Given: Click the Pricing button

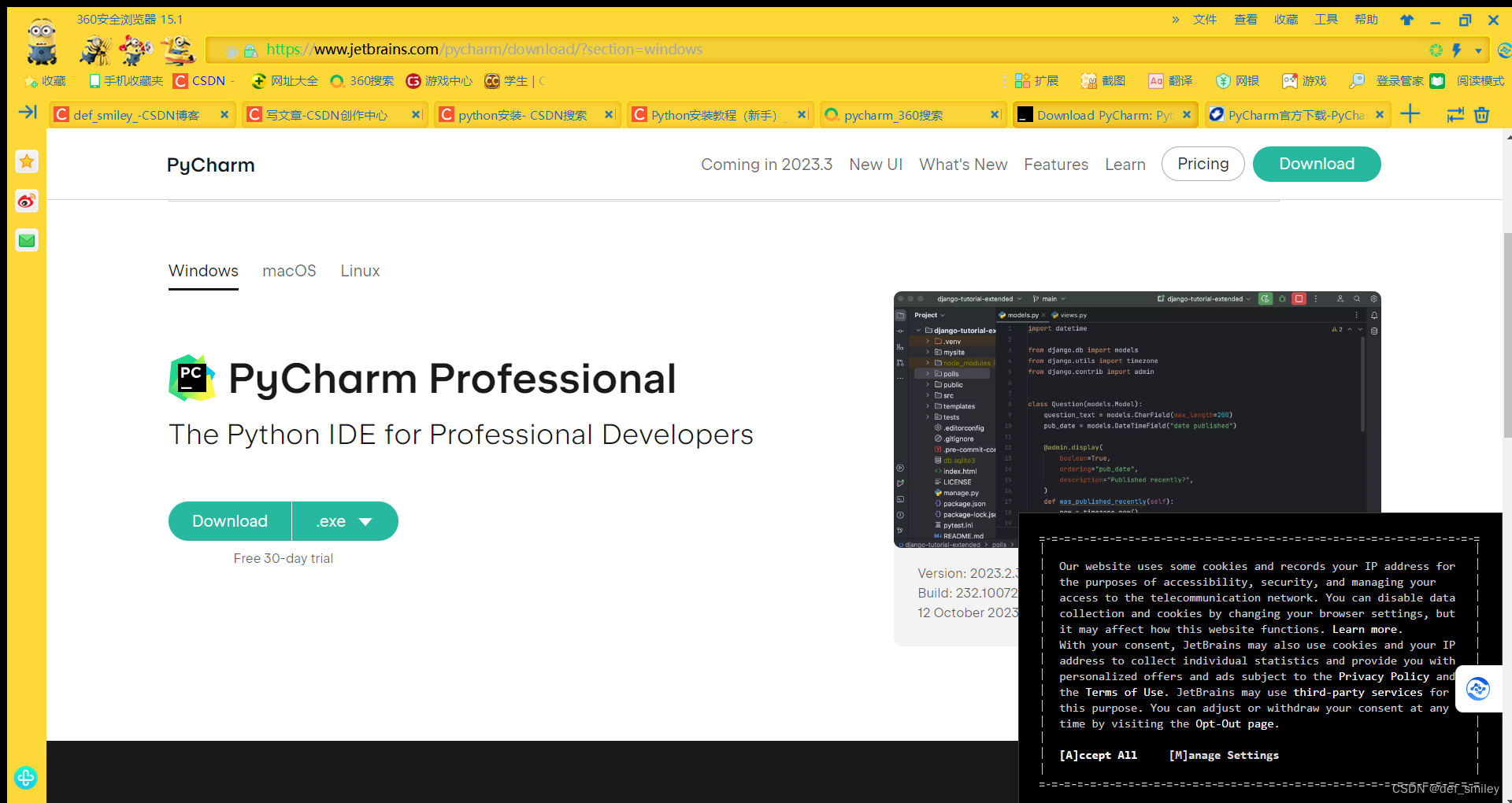Looking at the screenshot, I should 1203,164.
